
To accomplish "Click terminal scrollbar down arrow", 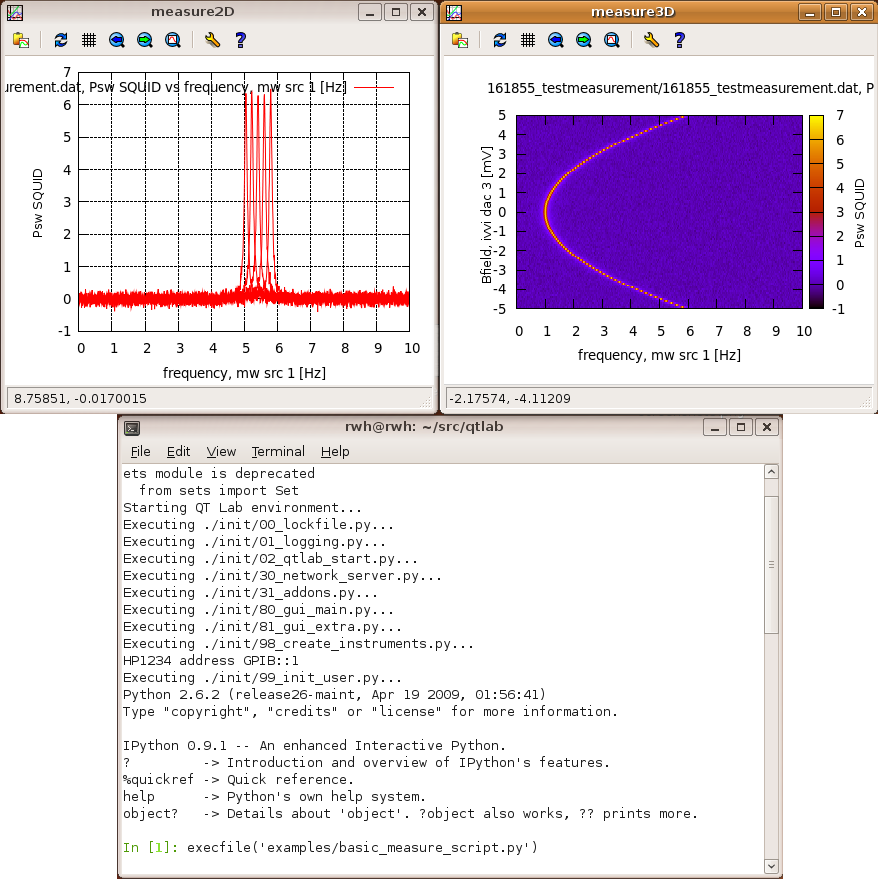I will click(771, 866).
